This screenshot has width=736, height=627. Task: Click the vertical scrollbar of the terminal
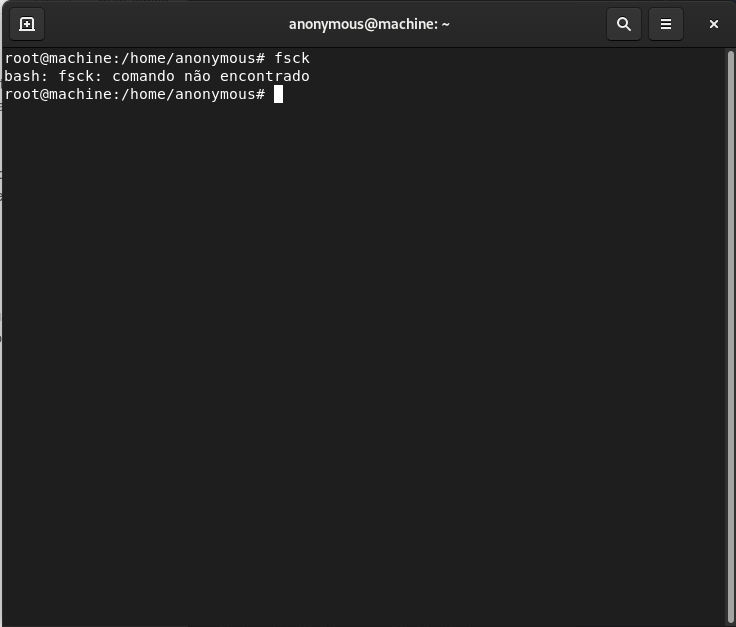pos(730,336)
